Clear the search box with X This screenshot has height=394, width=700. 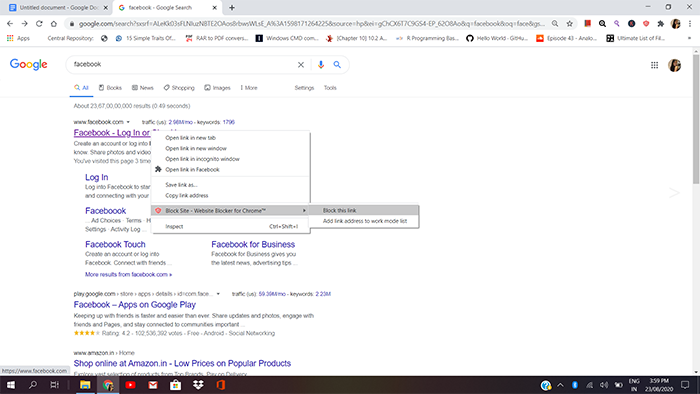[301, 65]
